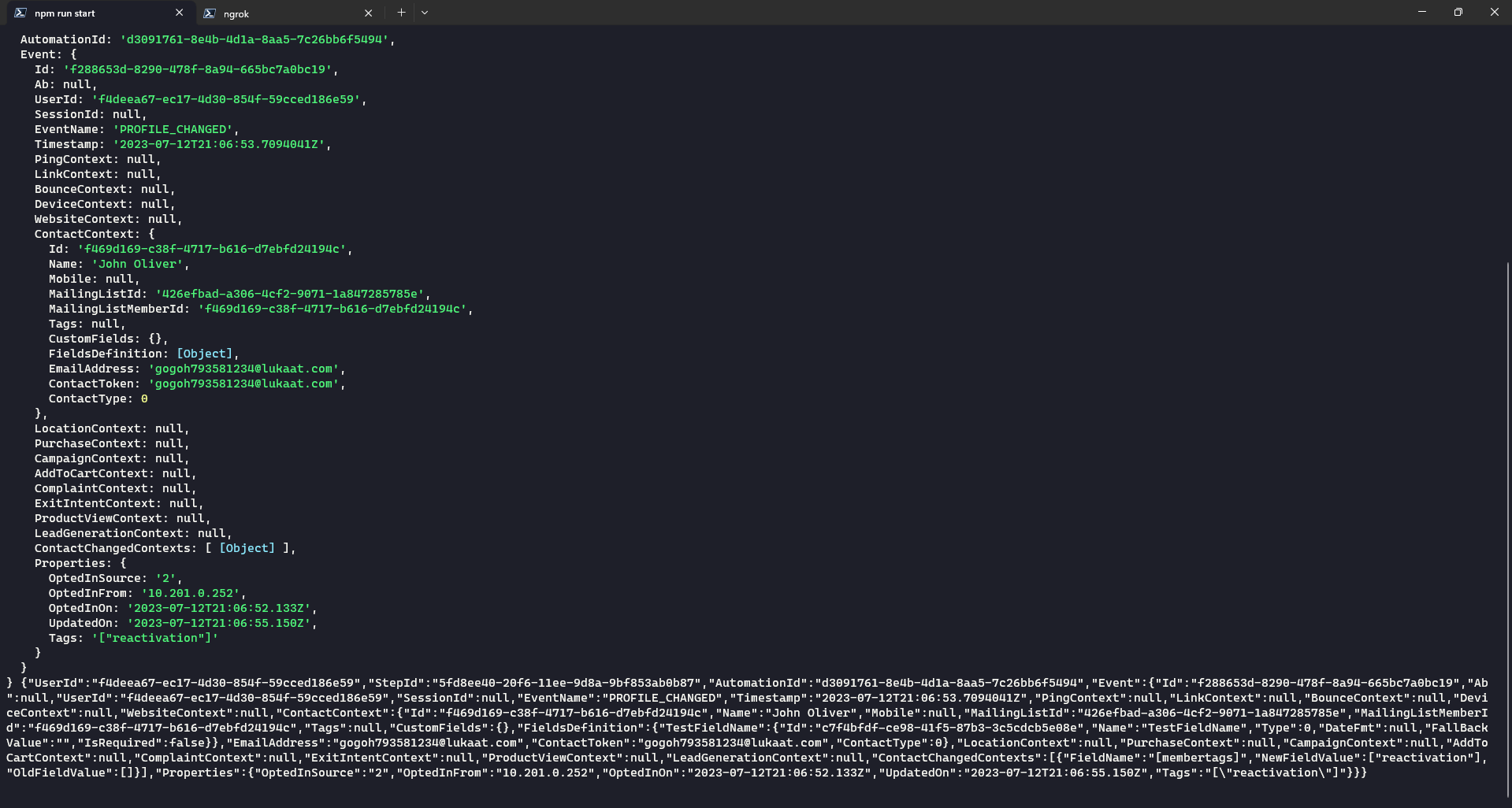Screen dimensions: 1512x808
Task: Click the MailingListId value '426efbad-a306-4cf2-9071-1a847285785e'
Action: coord(290,294)
